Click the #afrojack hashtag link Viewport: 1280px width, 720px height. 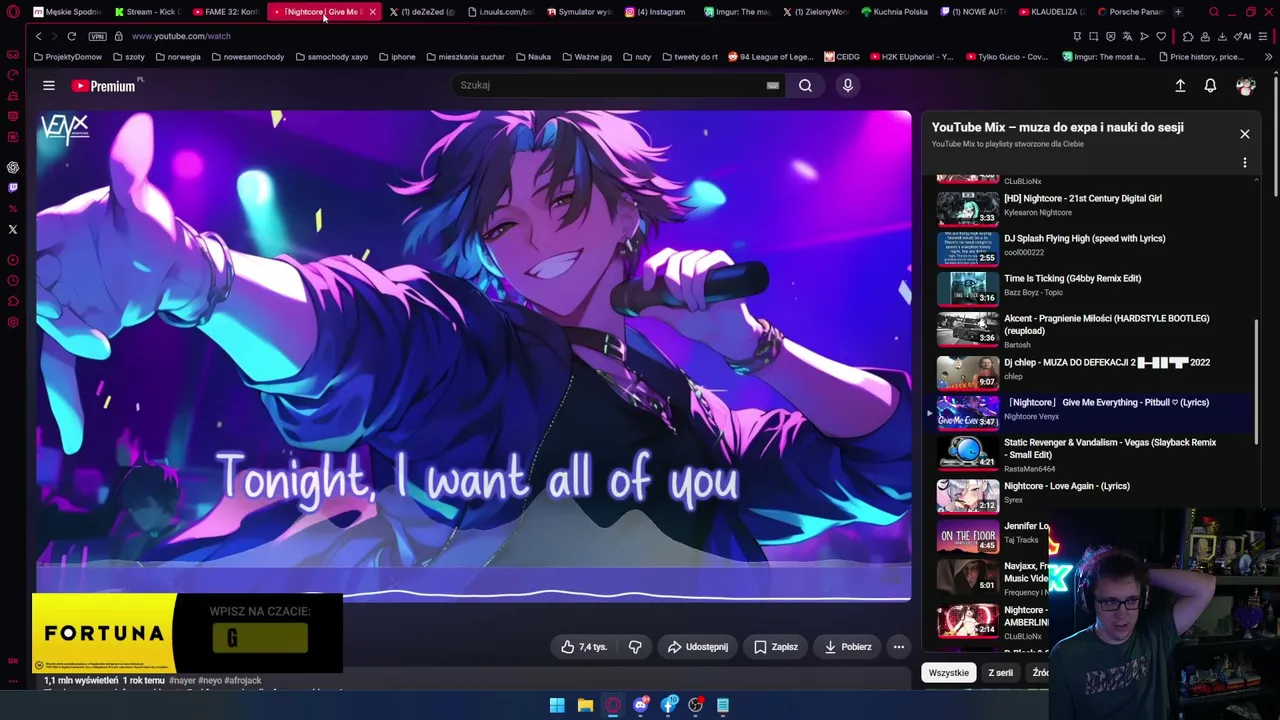point(243,681)
